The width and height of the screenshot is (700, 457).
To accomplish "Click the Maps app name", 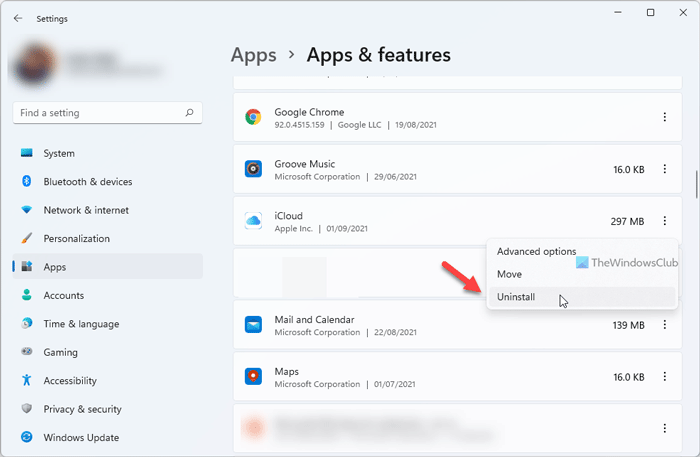I will [x=287, y=371].
